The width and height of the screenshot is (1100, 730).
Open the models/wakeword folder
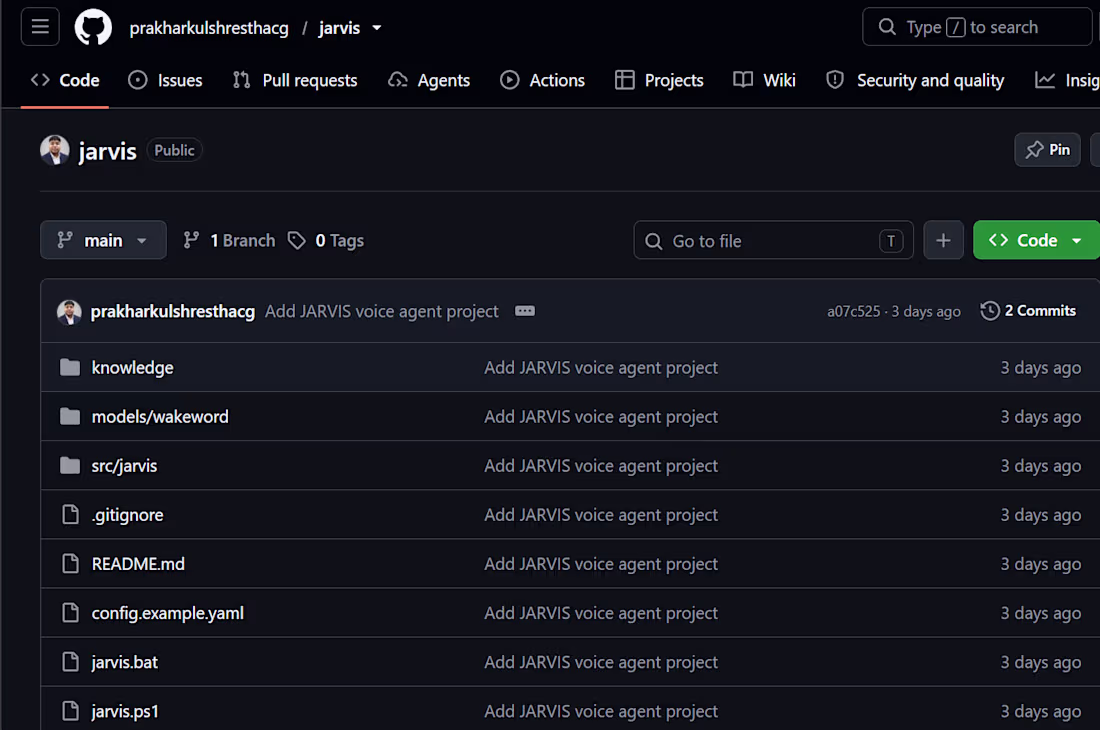160,417
